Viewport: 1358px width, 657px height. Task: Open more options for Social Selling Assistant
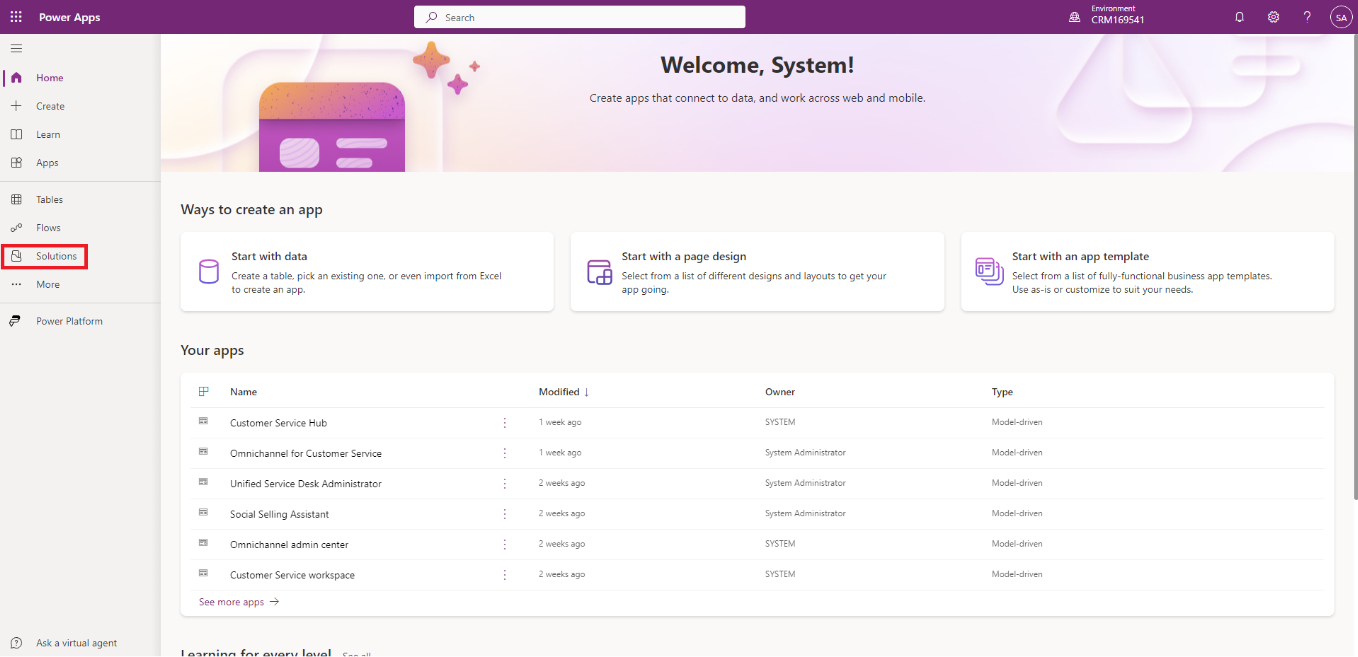(x=504, y=514)
